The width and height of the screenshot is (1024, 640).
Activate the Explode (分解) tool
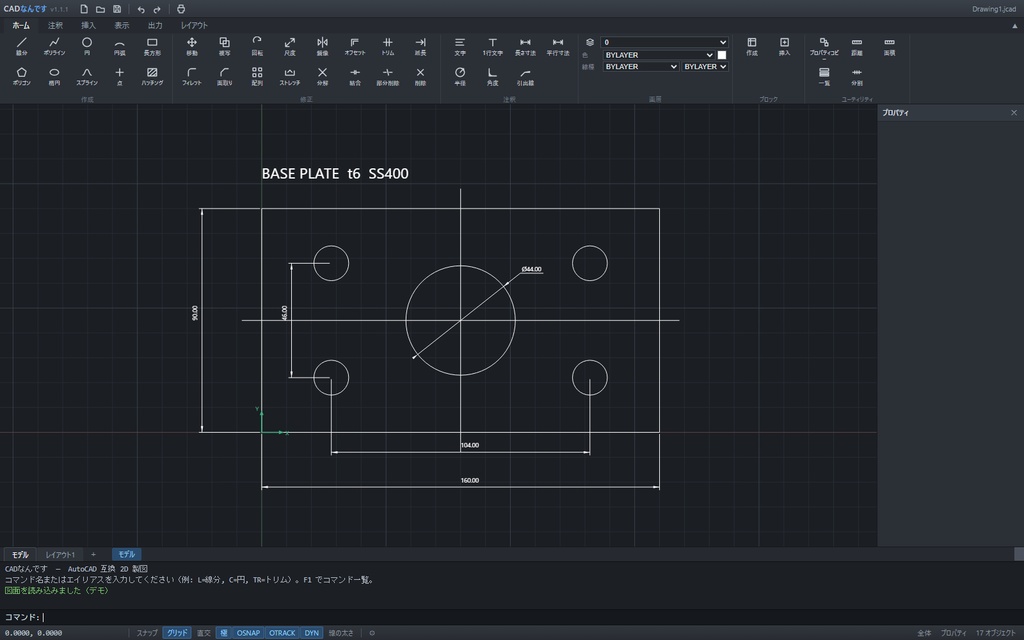[x=323, y=76]
